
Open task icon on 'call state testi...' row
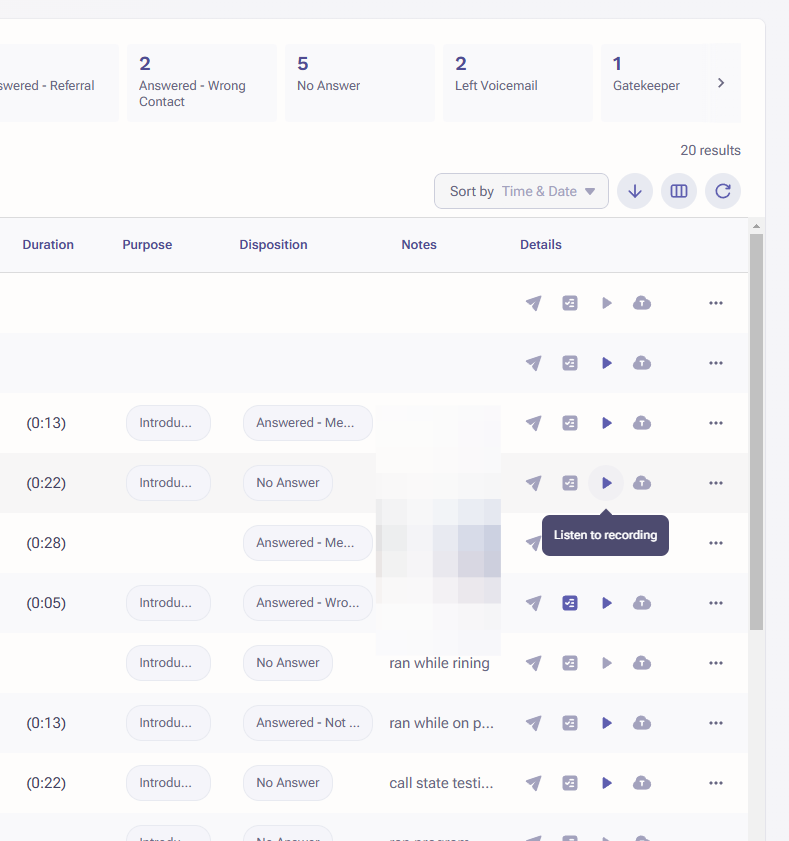point(570,783)
